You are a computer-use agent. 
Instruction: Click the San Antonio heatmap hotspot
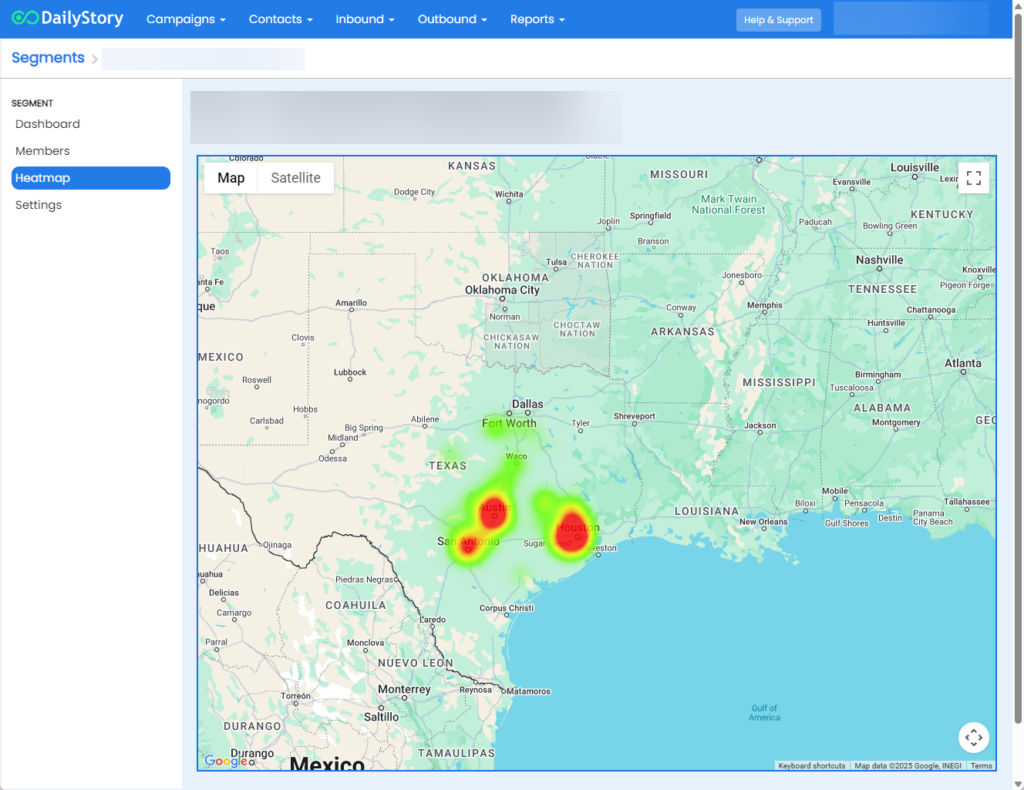pyautogui.click(x=467, y=545)
